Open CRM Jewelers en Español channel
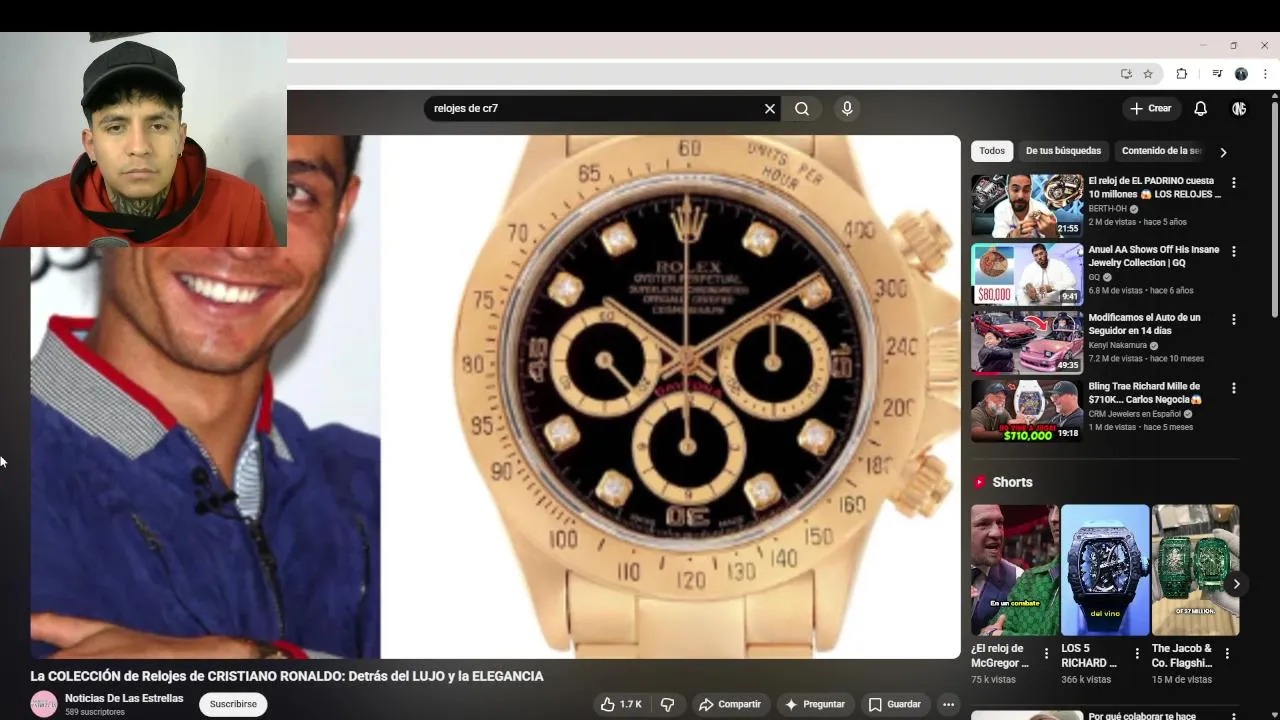1280x720 pixels. pyautogui.click(x=1135, y=414)
